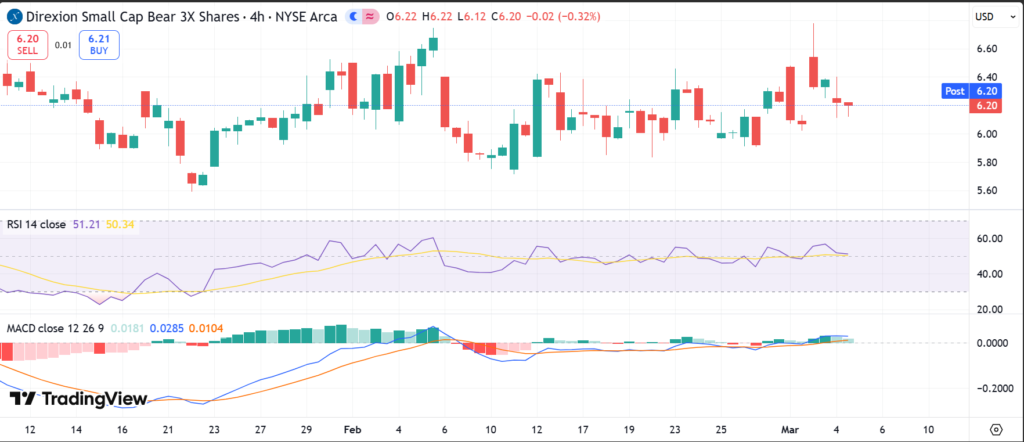Click the blue Post price label
The image size is (1024, 442).
[955, 91]
